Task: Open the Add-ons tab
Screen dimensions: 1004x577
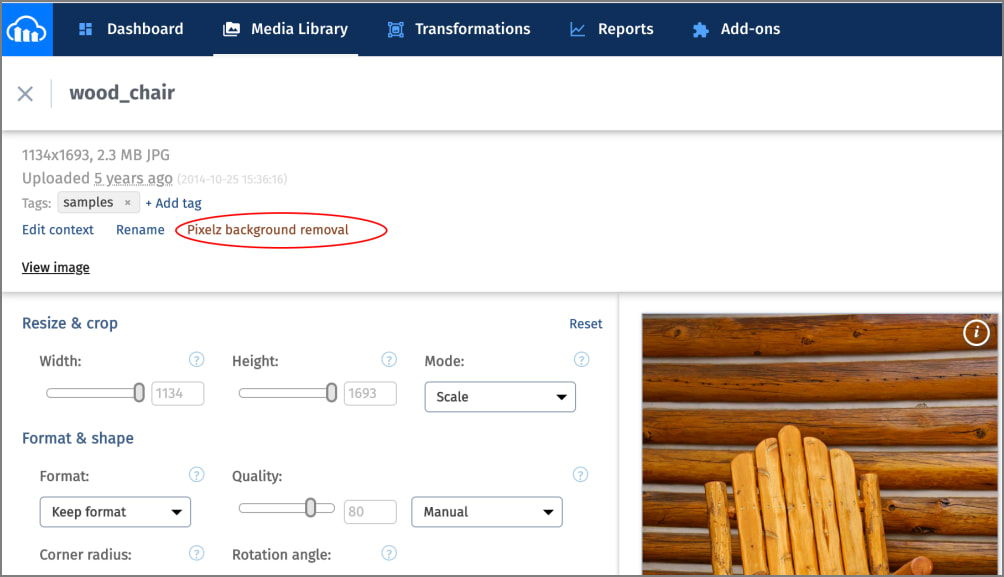Action: 736,29
